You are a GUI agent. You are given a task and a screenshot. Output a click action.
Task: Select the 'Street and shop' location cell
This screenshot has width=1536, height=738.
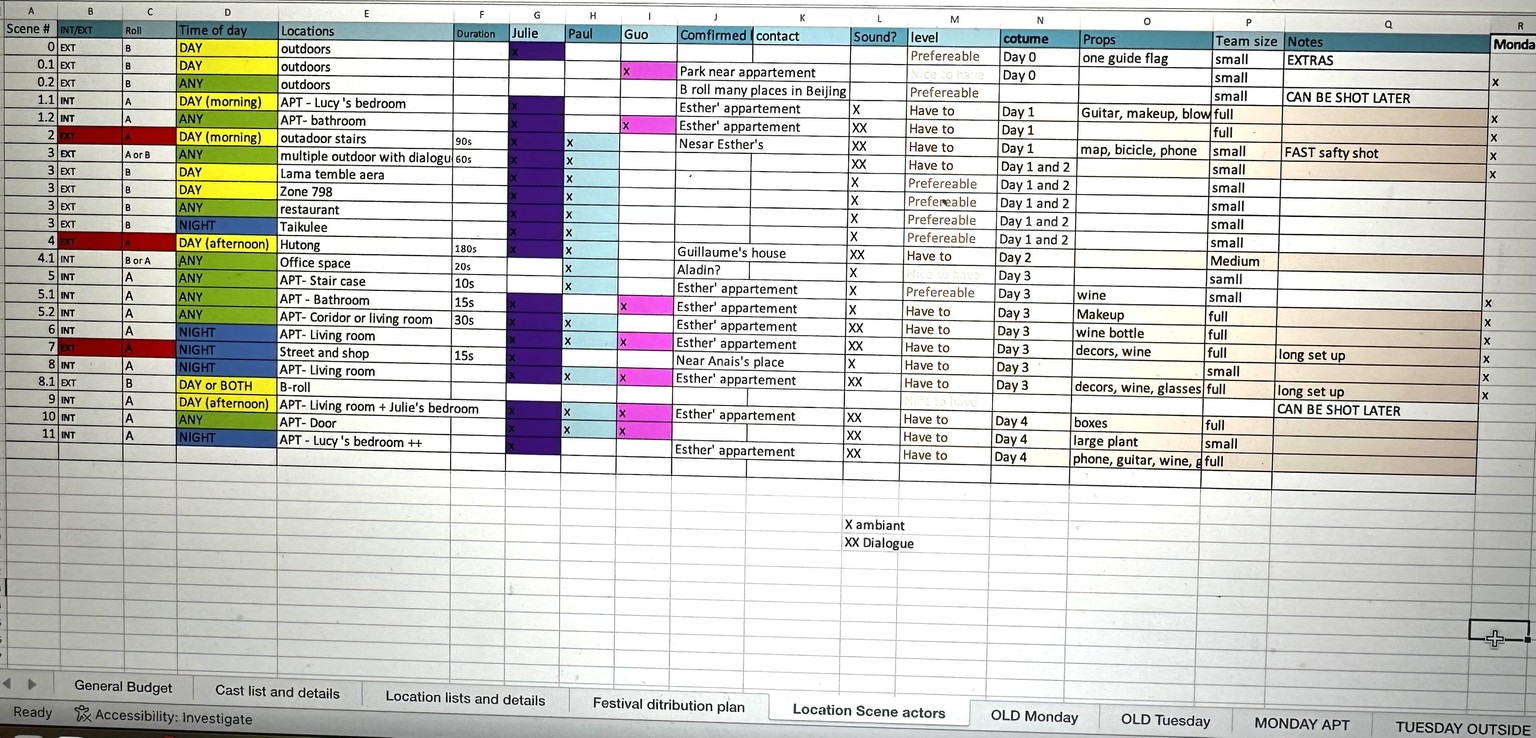click(365, 352)
